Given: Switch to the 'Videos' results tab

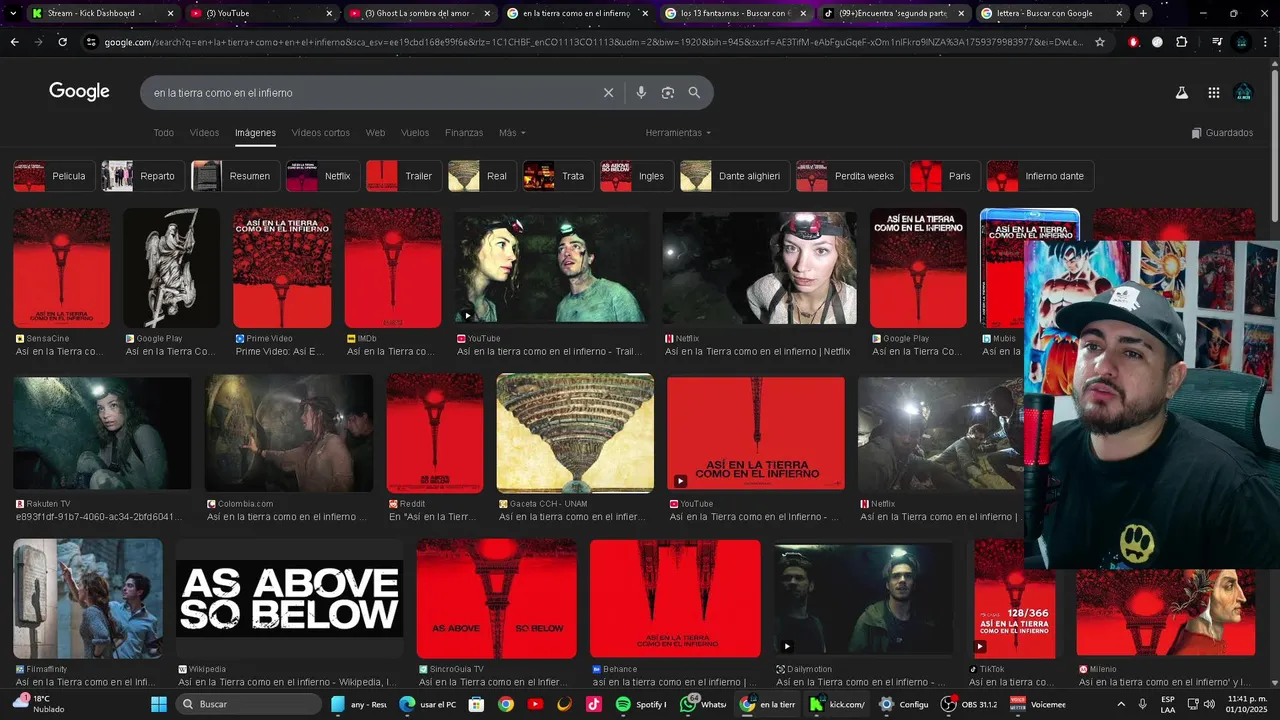Looking at the screenshot, I should click(x=204, y=133).
